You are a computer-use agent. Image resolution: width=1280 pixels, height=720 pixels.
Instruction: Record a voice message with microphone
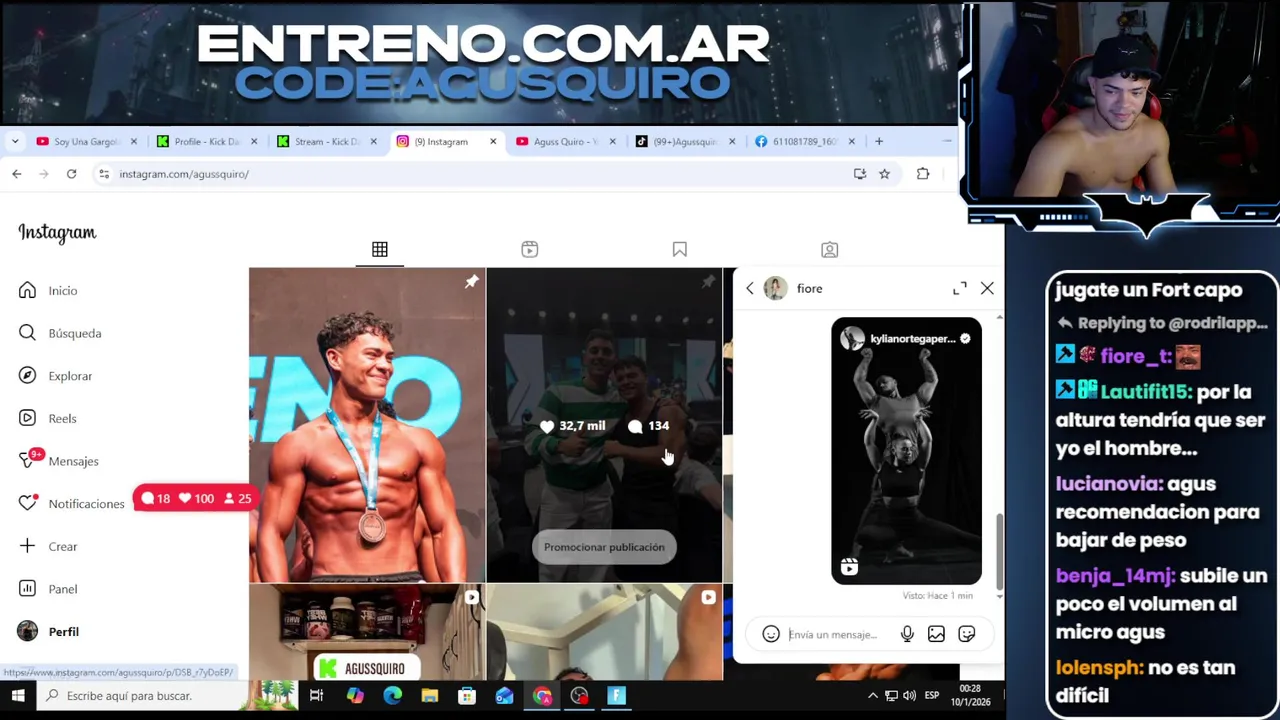[x=907, y=634]
